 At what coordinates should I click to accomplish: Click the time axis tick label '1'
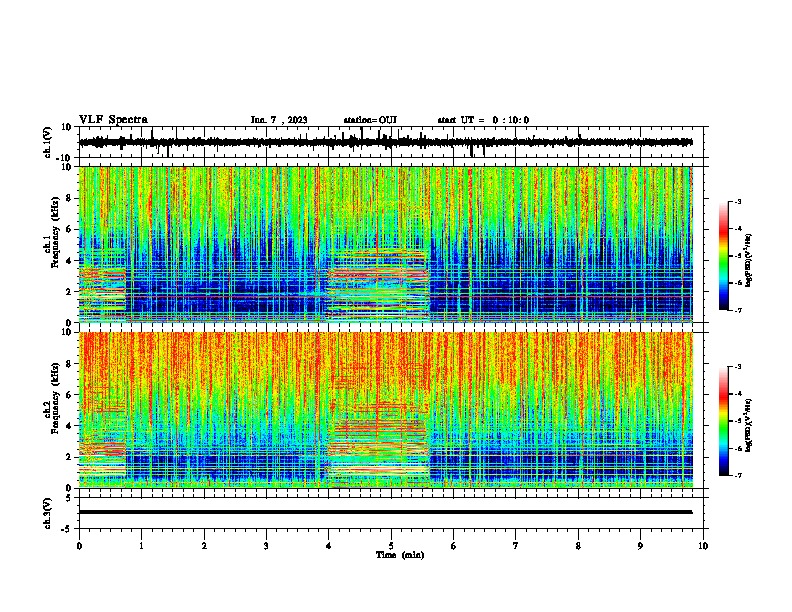tap(141, 546)
